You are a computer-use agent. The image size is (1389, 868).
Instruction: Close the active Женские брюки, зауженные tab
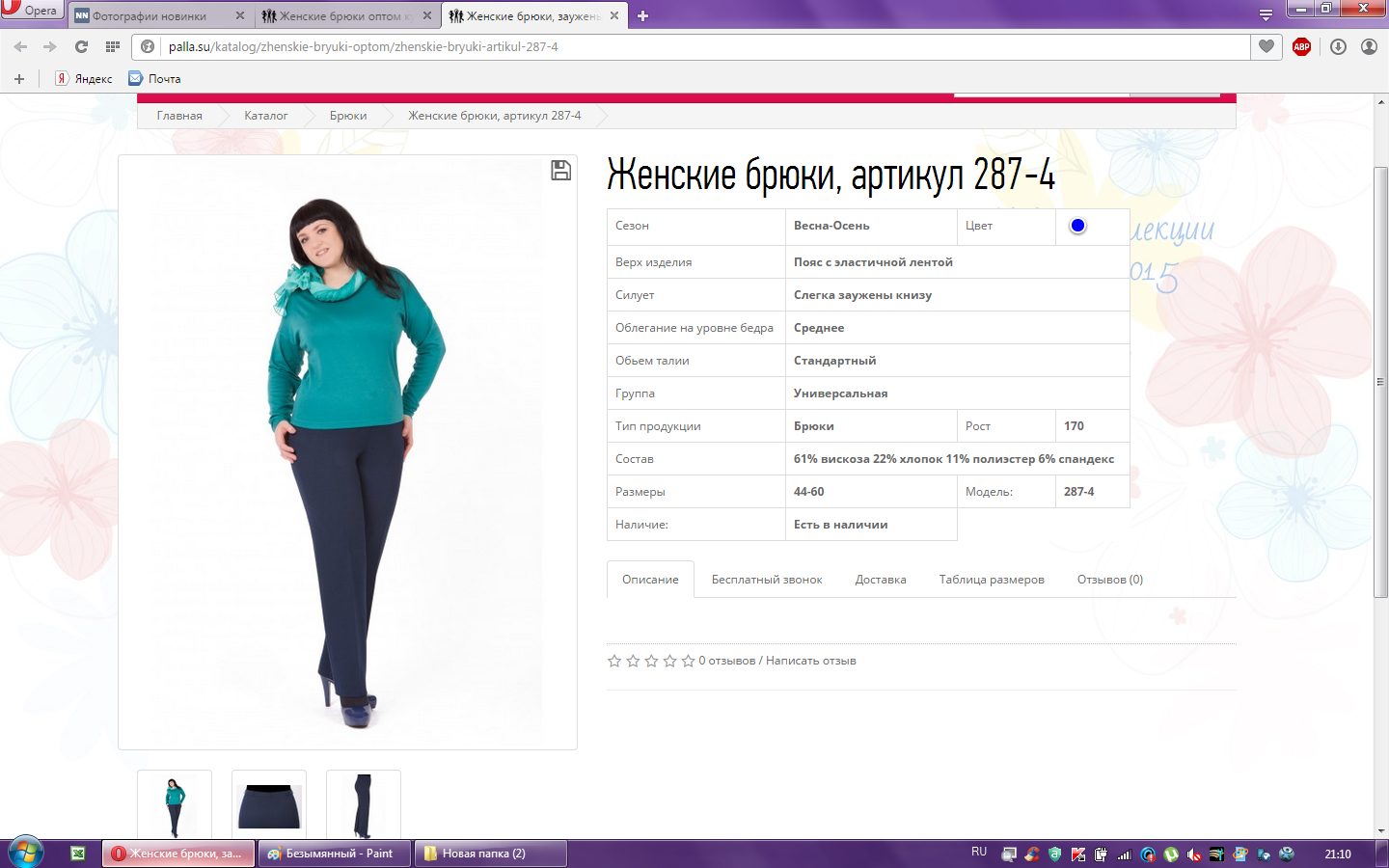coord(614,16)
